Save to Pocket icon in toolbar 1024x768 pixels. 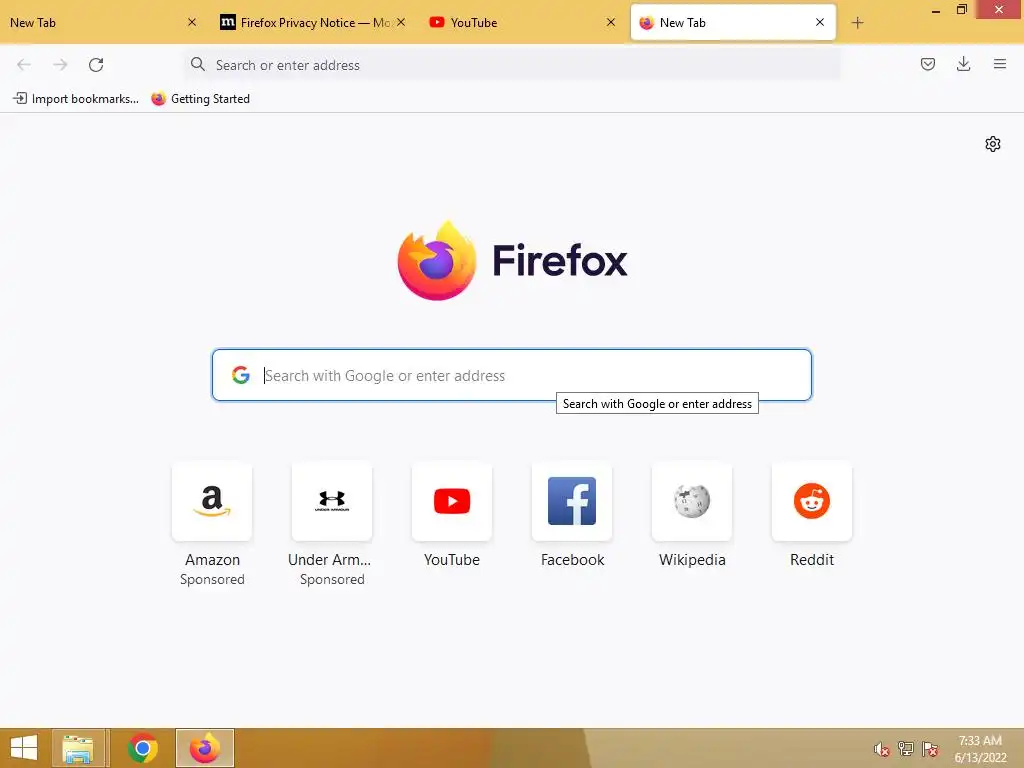point(927,64)
